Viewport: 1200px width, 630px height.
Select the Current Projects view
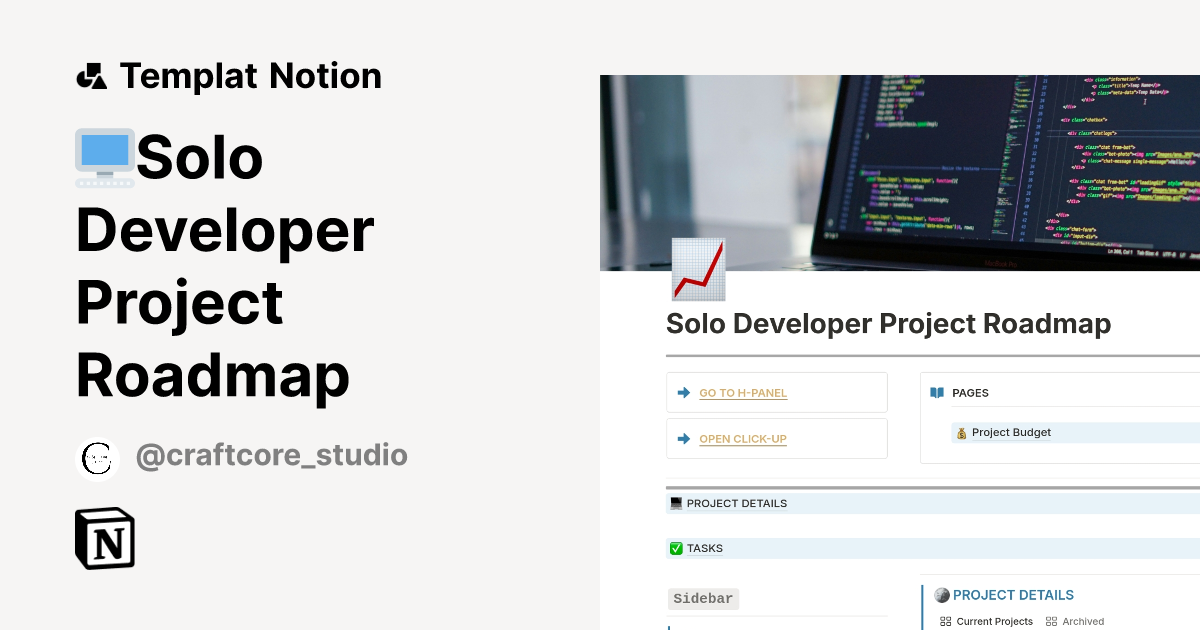pos(994,621)
